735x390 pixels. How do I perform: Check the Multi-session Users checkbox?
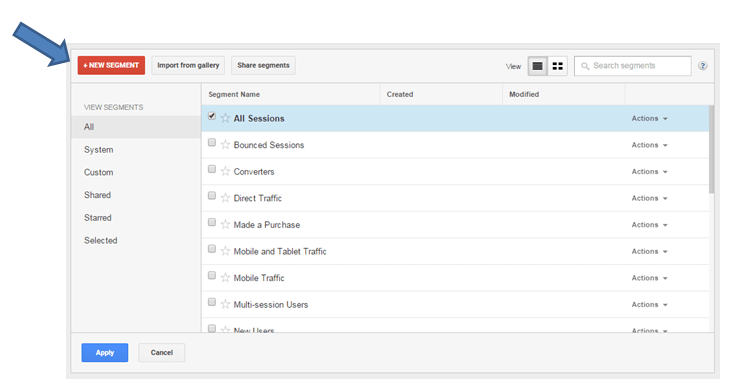[212, 302]
